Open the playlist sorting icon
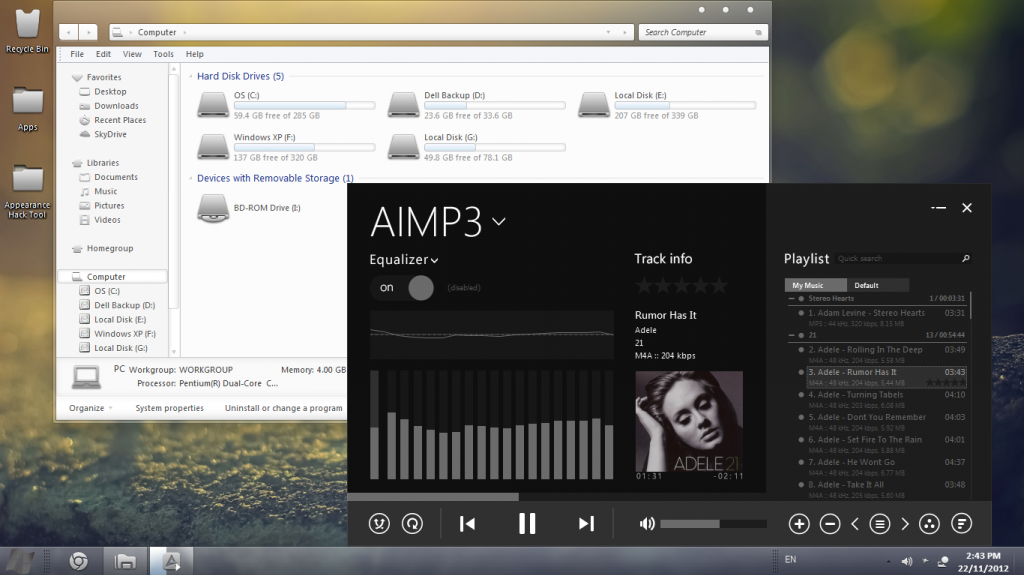The image size is (1024, 575). coord(961,523)
